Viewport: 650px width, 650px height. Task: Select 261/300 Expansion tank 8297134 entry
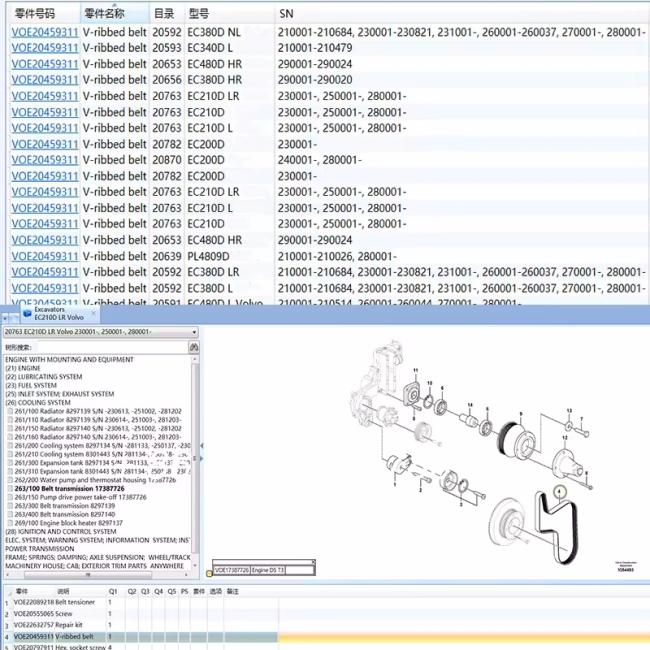(x=102, y=463)
